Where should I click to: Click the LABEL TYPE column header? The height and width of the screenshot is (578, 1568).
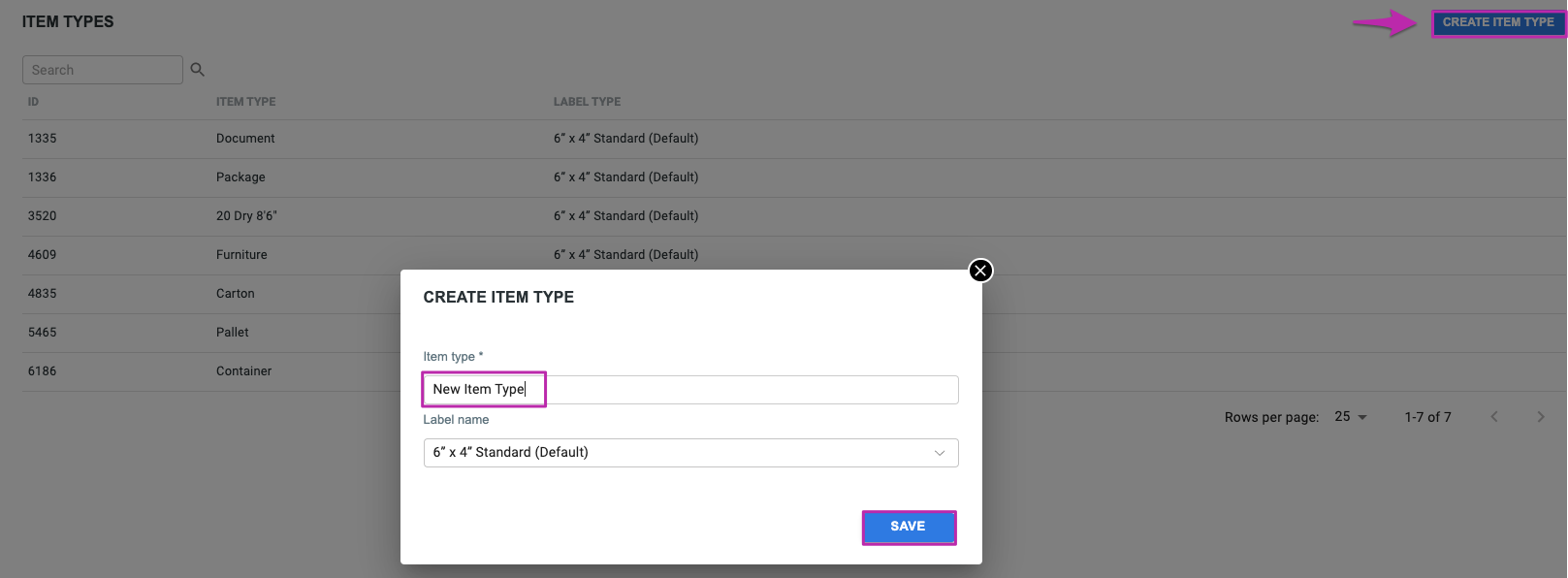tap(587, 102)
